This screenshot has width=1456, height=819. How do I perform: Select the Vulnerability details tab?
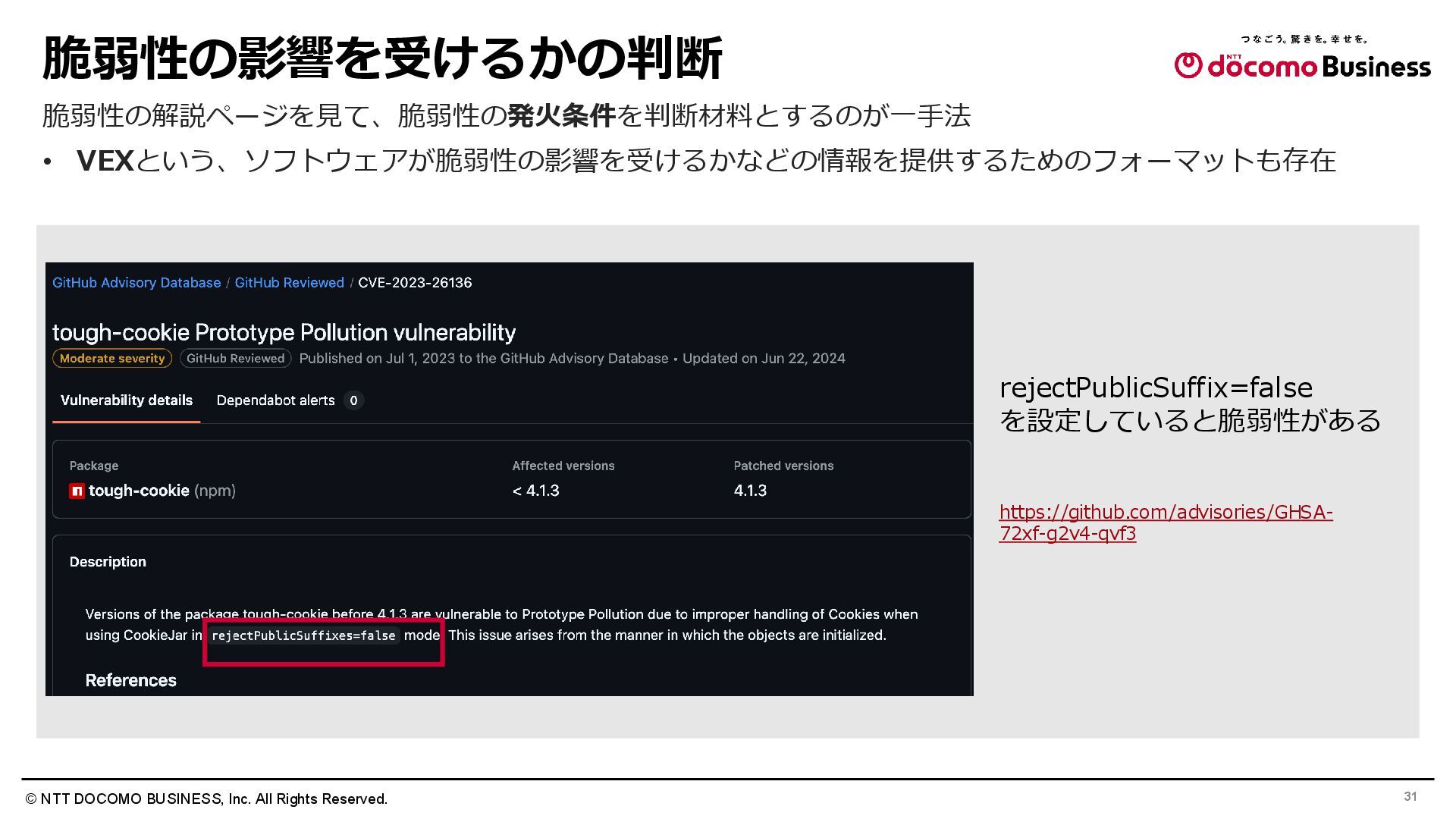[127, 400]
